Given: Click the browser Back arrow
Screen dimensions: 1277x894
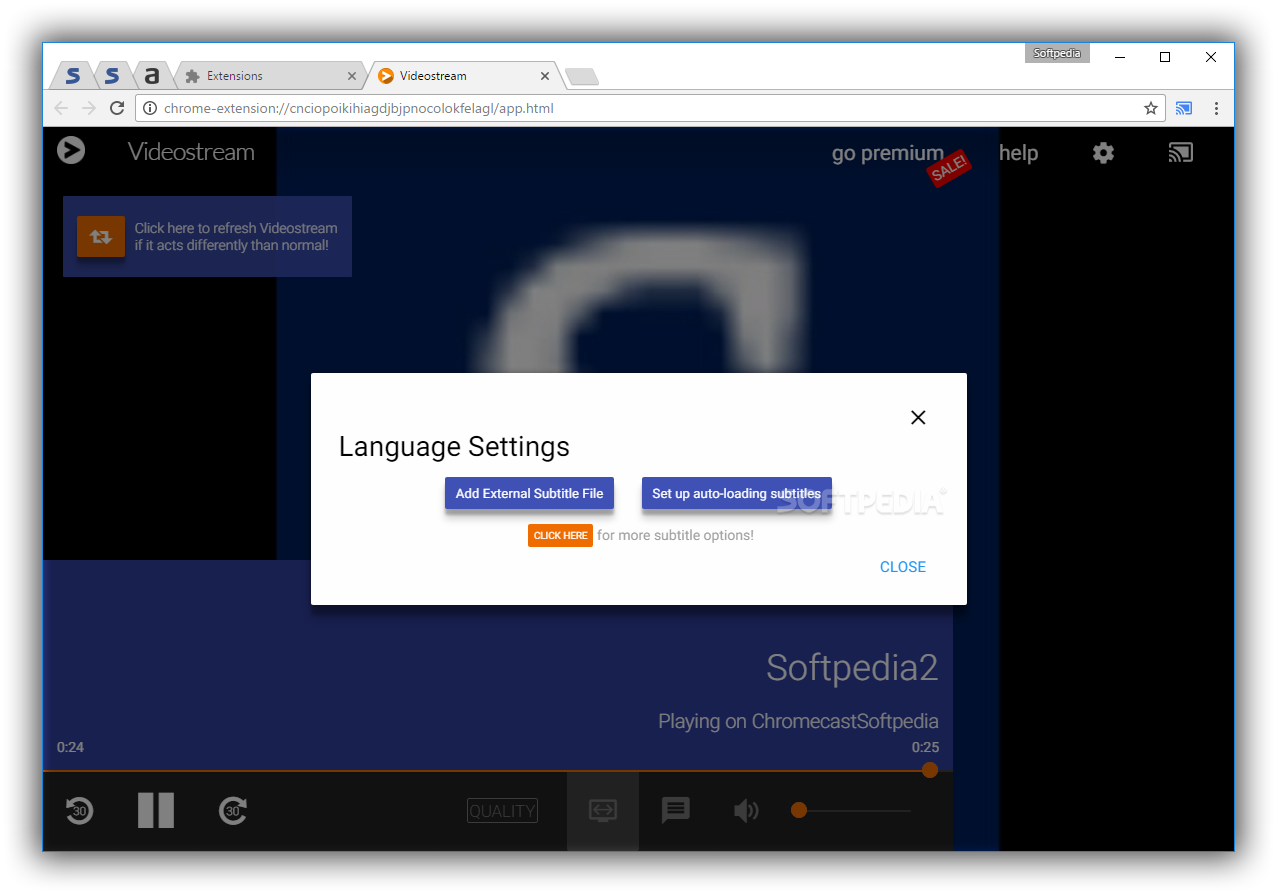Looking at the screenshot, I should tap(62, 108).
